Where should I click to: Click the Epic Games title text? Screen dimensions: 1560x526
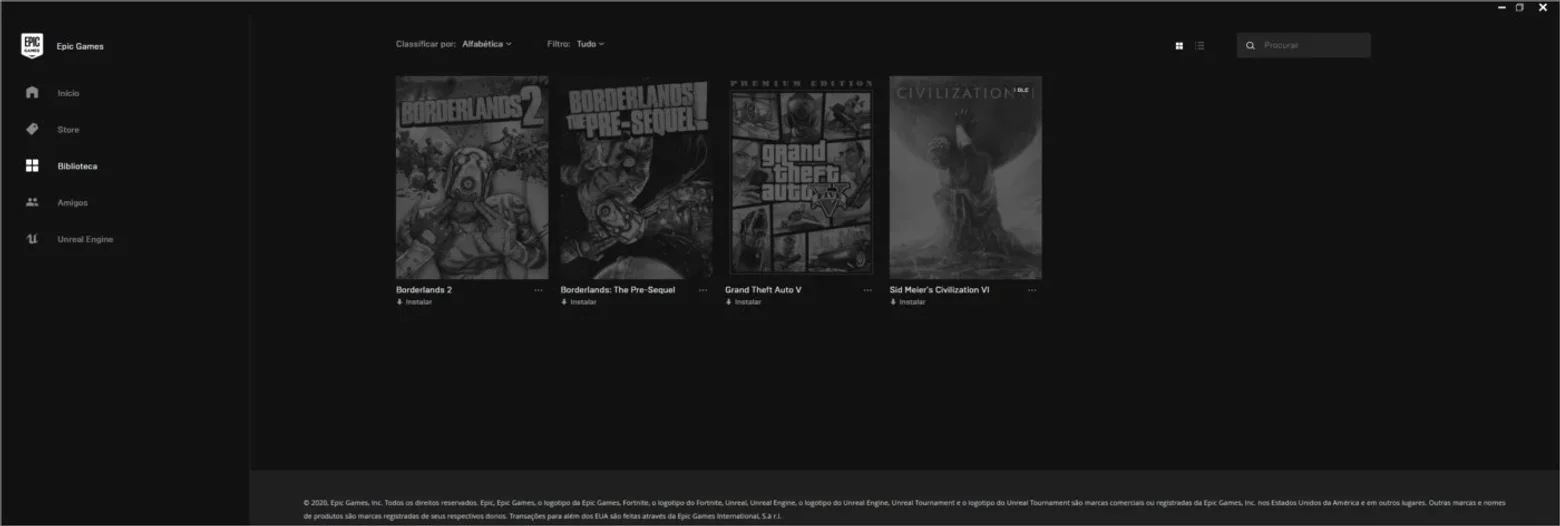coord(80,46)
